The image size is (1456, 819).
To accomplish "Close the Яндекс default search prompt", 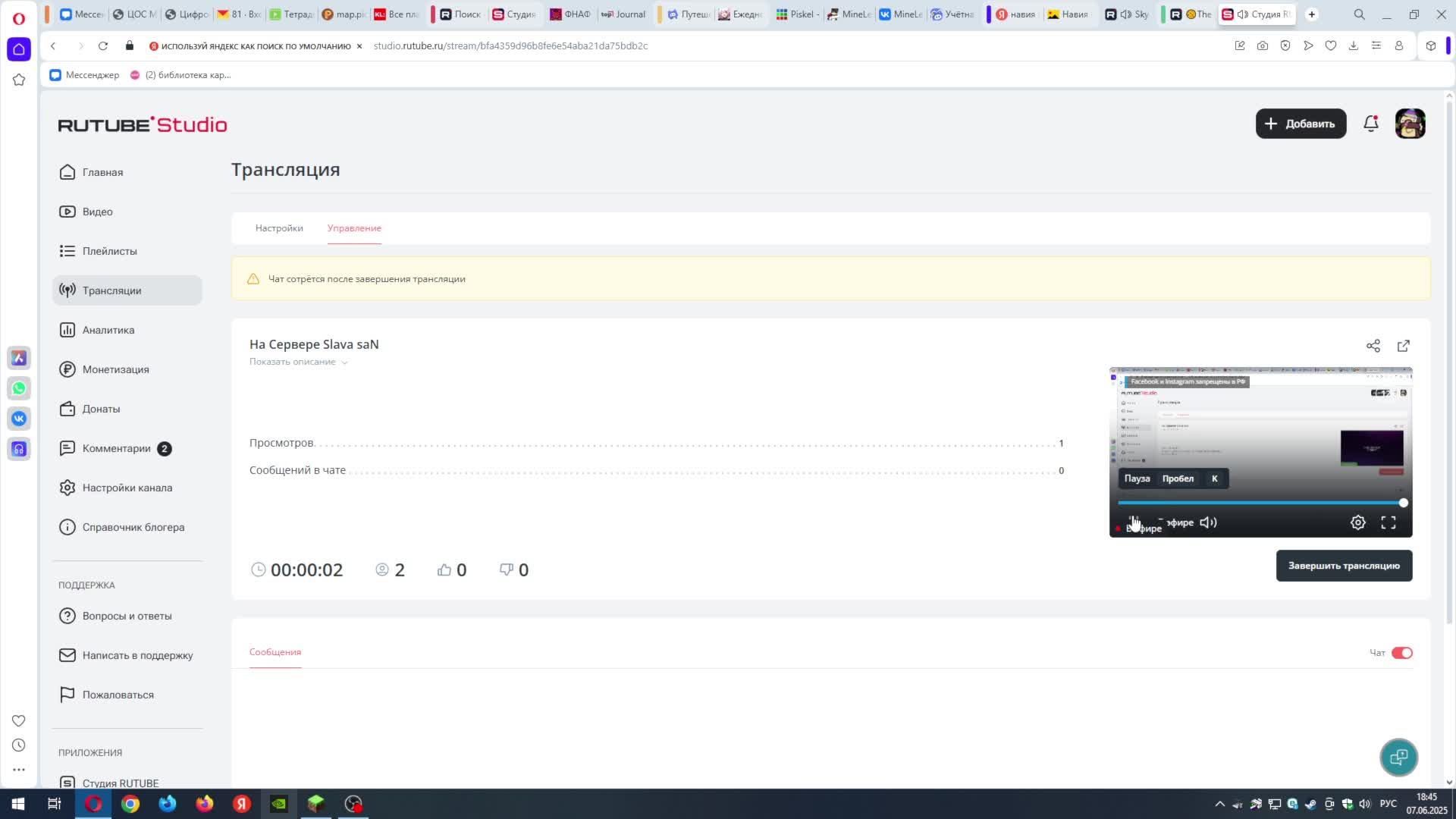I will click(359, 46).
